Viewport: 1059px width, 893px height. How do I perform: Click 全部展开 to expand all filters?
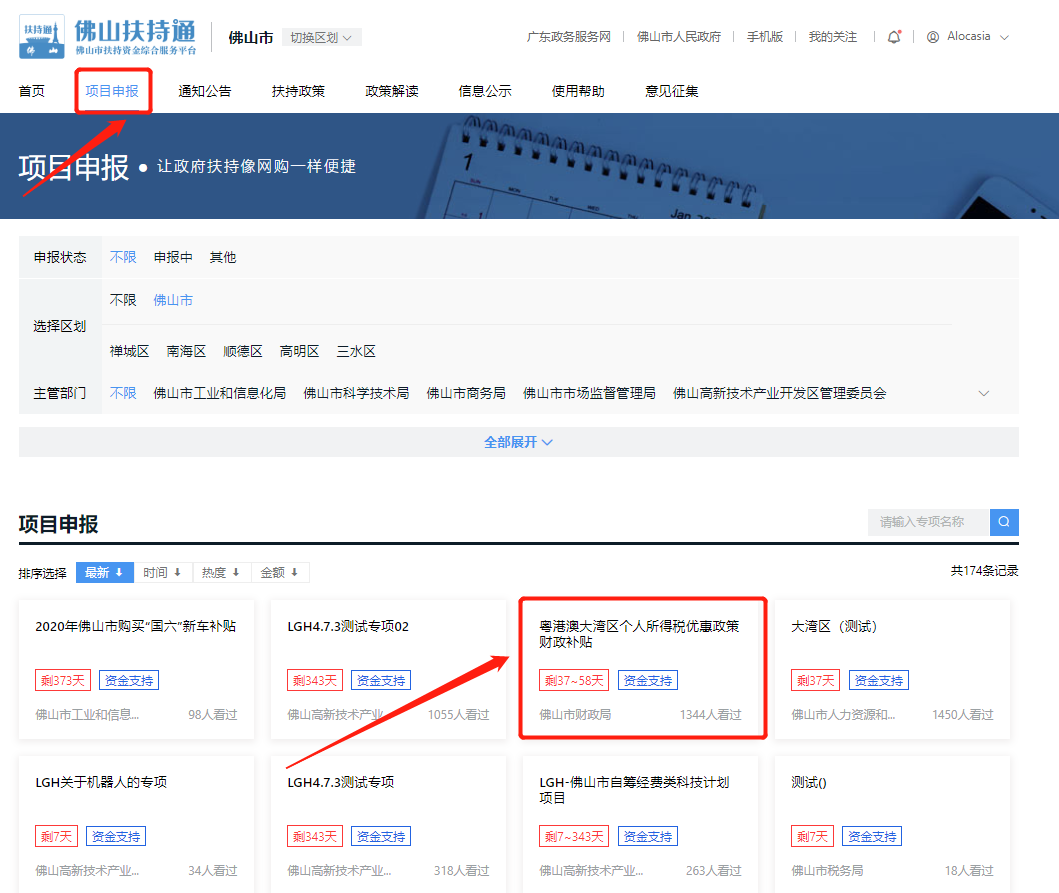coord(515,441)
